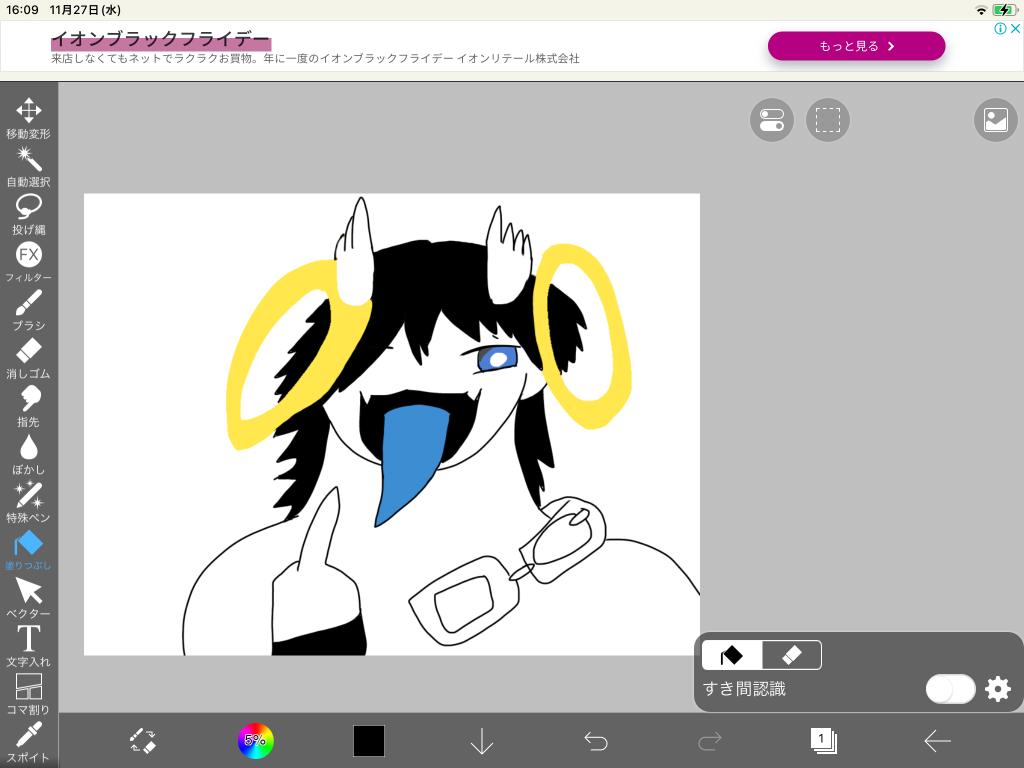Open the FX Filter (フィルター) tool
Viewport: 1024px width, 768px height.
coord(28,260)
